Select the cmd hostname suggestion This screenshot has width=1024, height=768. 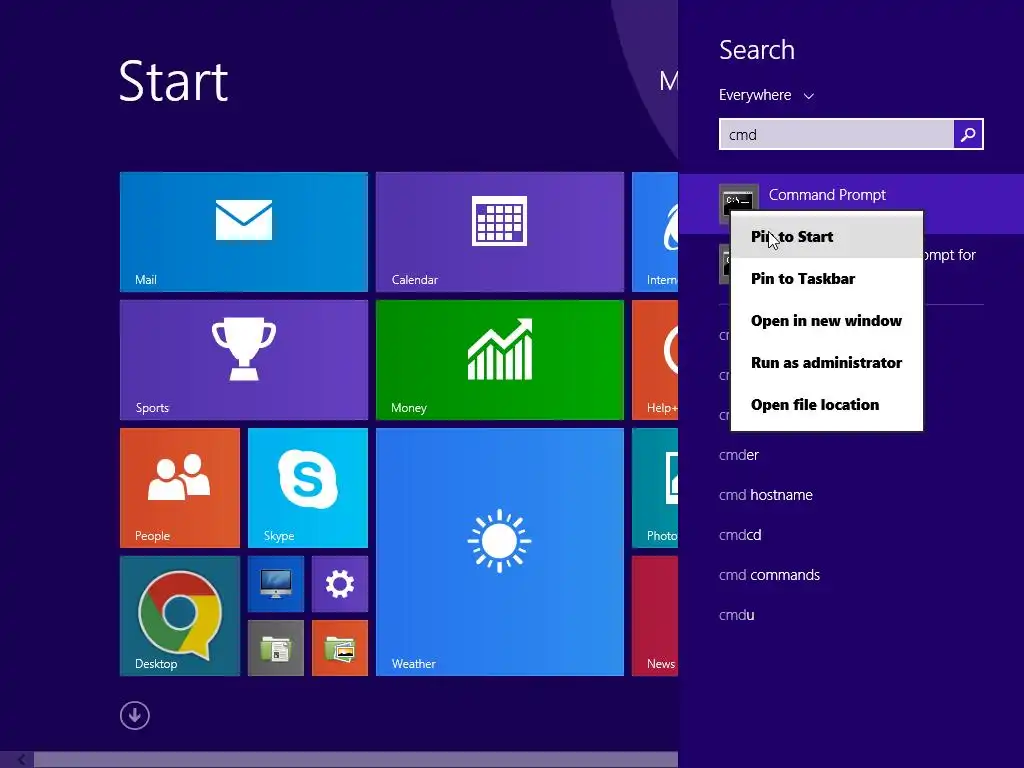pos(765,495)
